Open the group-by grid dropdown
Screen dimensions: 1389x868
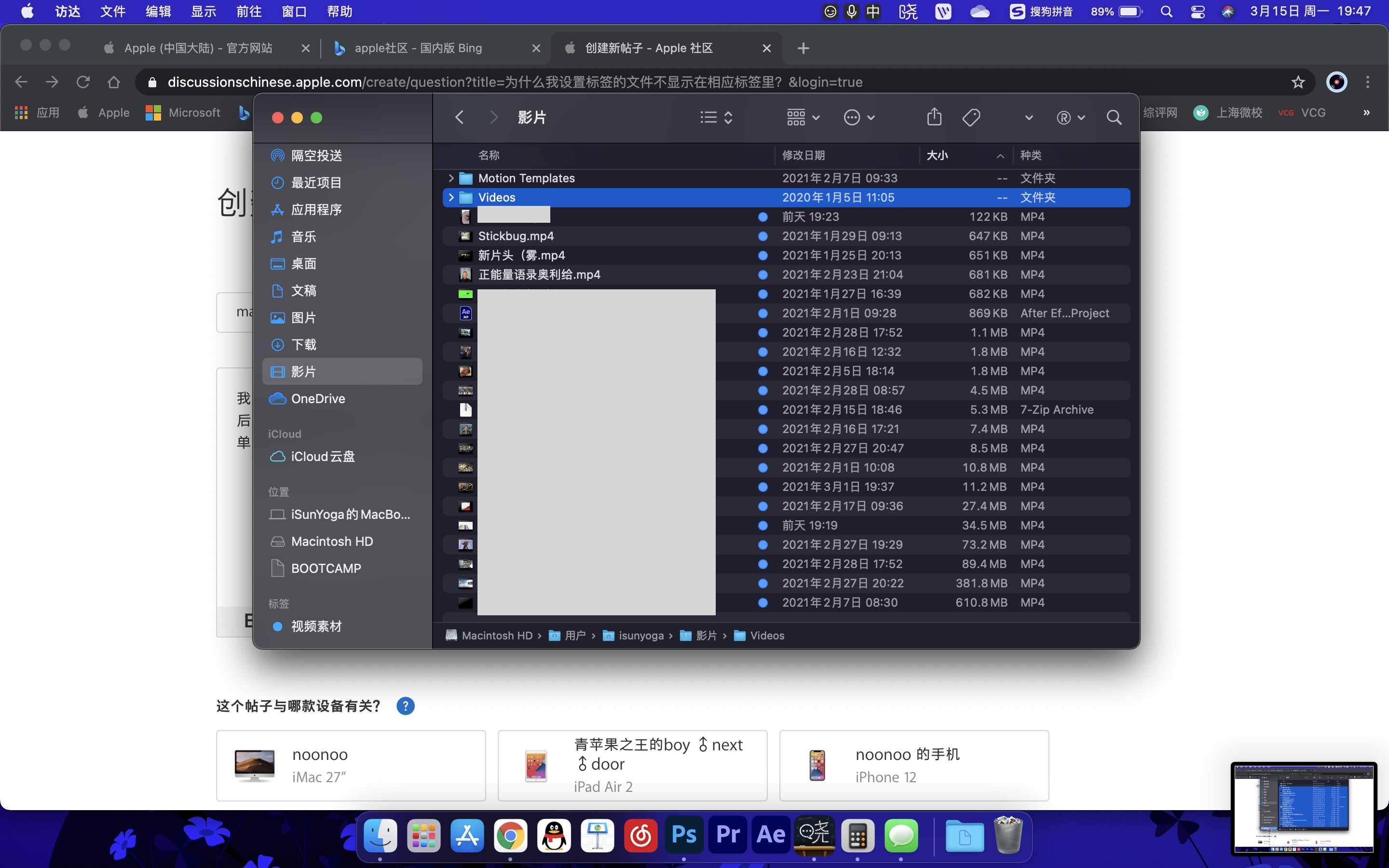click(x=803, y=117)
